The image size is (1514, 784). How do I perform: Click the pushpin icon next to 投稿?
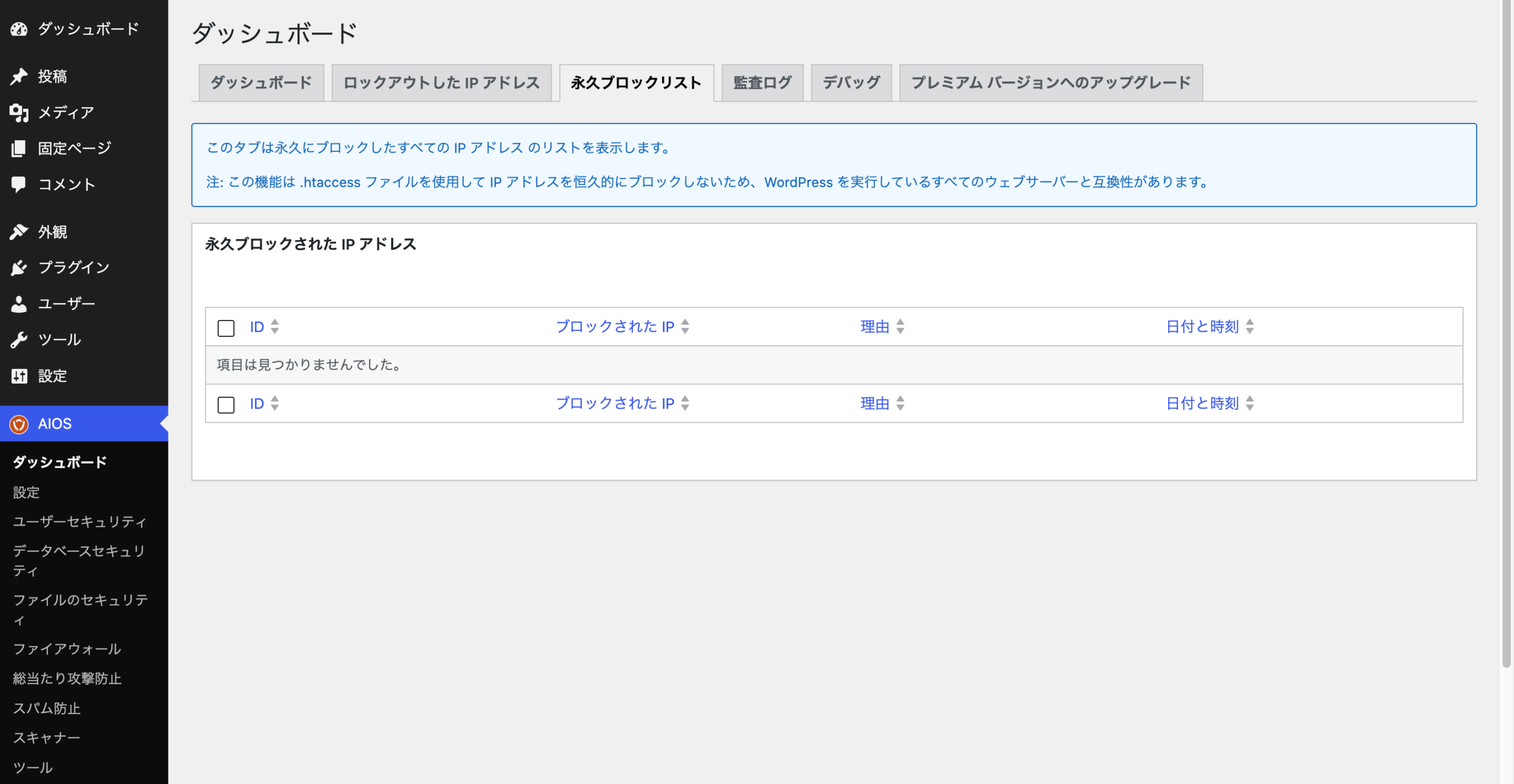(19, 76)
